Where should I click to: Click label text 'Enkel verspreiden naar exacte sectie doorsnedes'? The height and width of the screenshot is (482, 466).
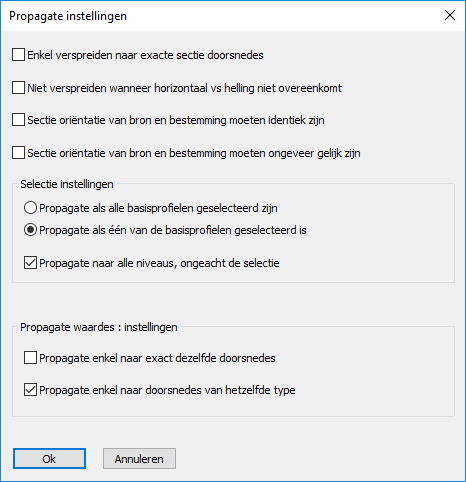(145, 55)
